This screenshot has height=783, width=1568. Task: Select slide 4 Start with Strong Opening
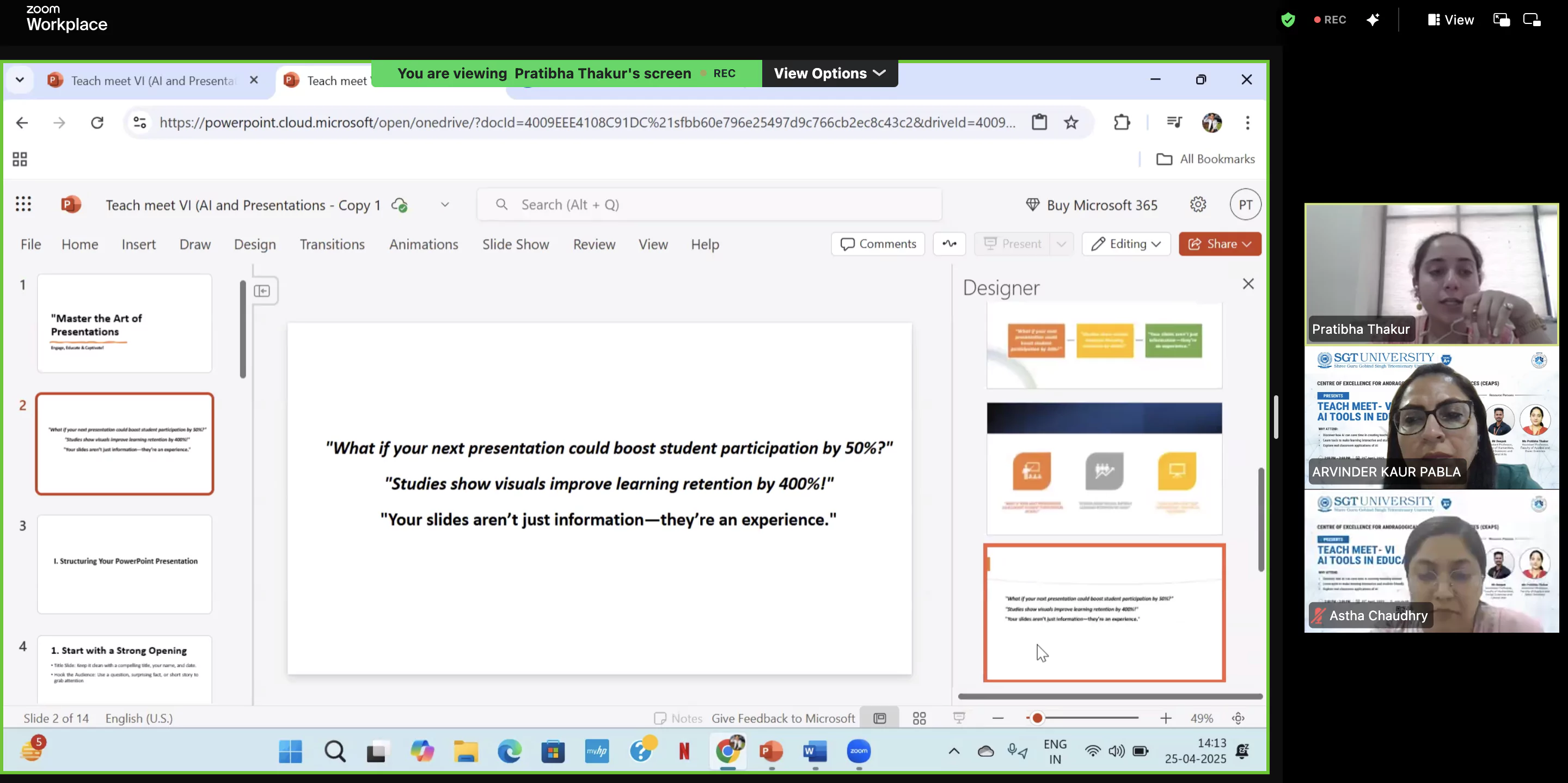coord(125,670)
